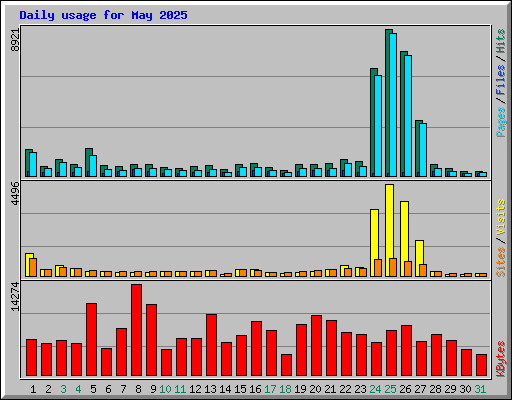Screen dimensions: 512x400
Task: Click the green Hits legend label
Action: point(501,41)
